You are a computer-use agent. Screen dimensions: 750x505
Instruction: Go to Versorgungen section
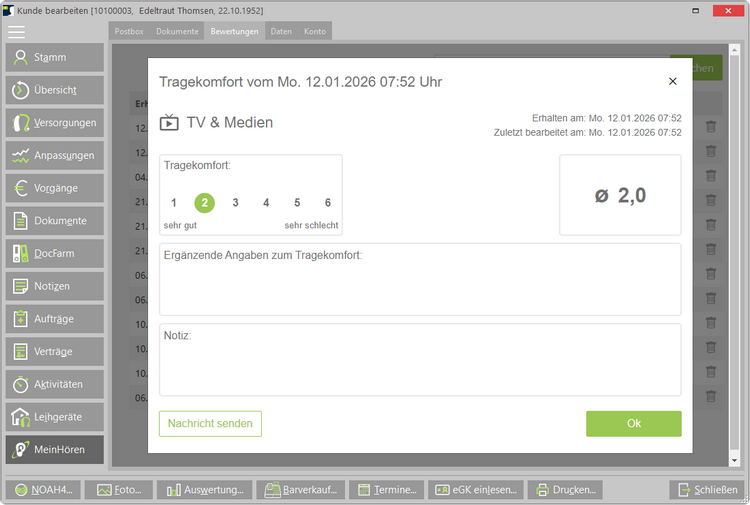pyautogui.click(x=55, y=123)
